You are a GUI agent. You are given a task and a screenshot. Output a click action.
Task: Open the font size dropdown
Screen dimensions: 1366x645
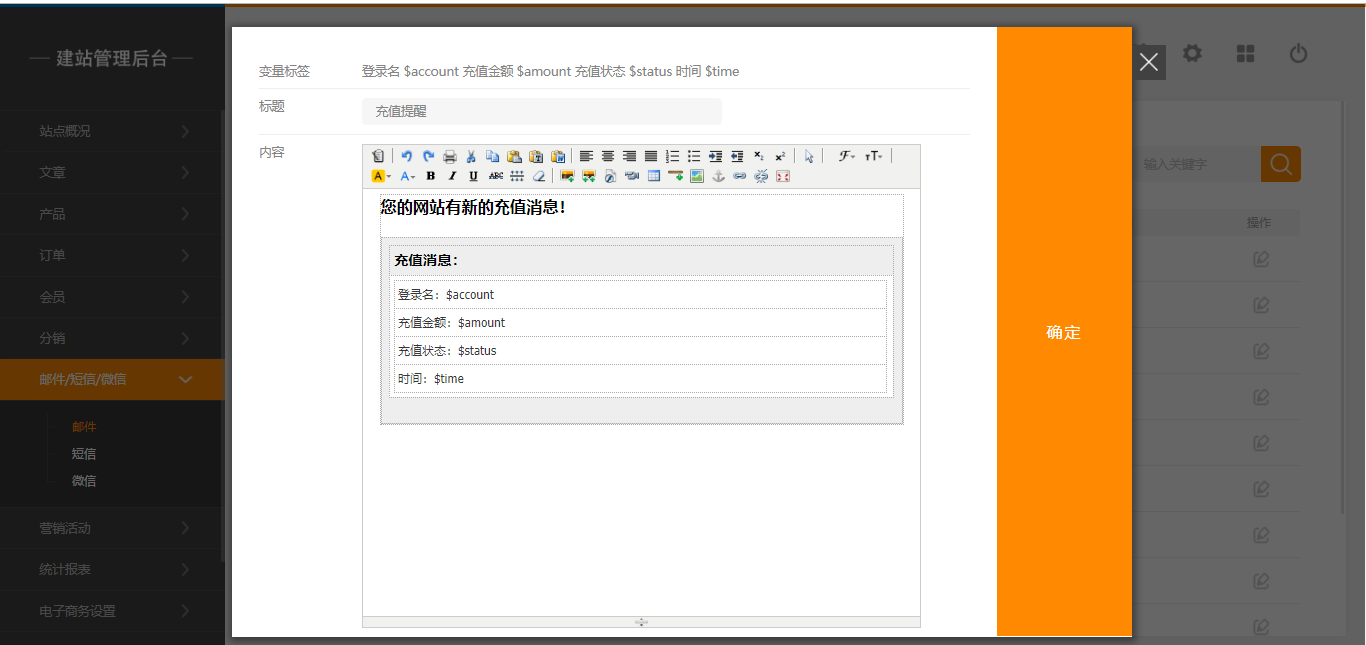coord(873,156)
